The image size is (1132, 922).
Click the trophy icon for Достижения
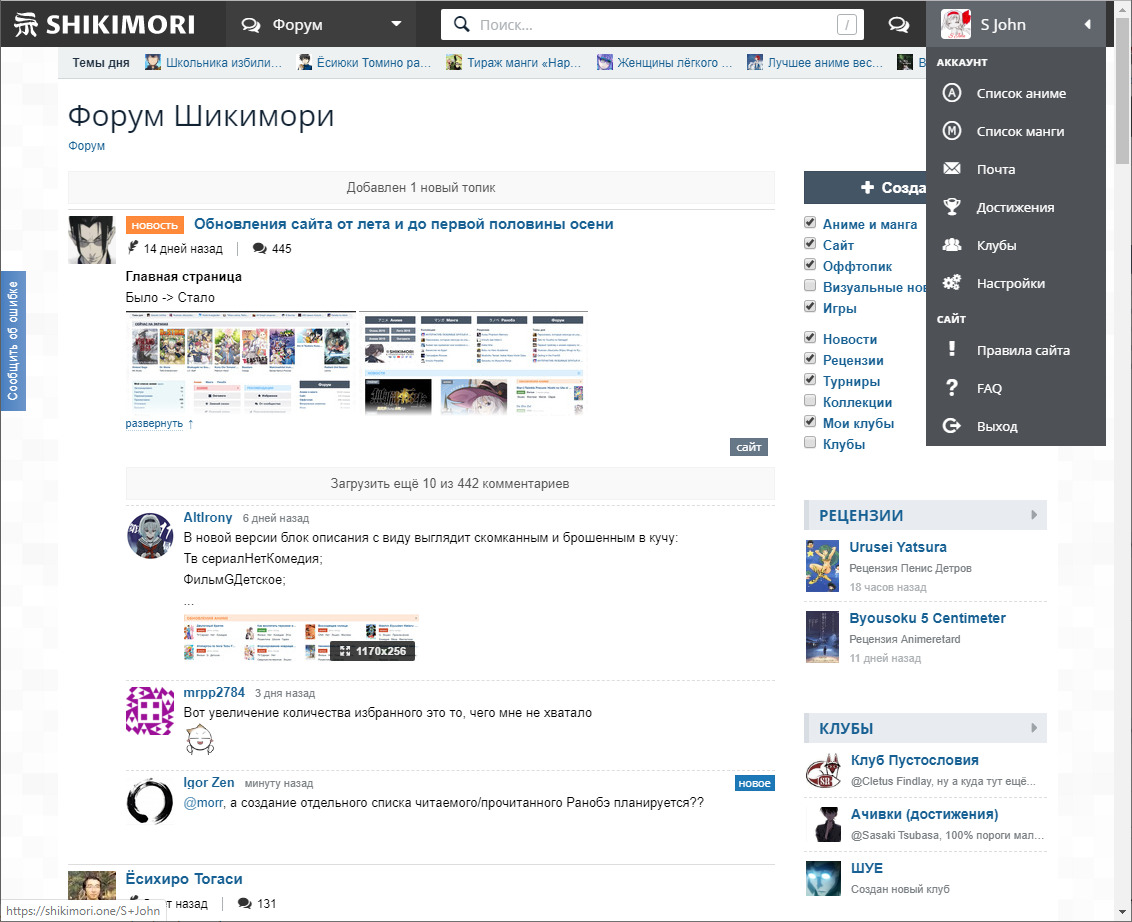coord(952,207)
